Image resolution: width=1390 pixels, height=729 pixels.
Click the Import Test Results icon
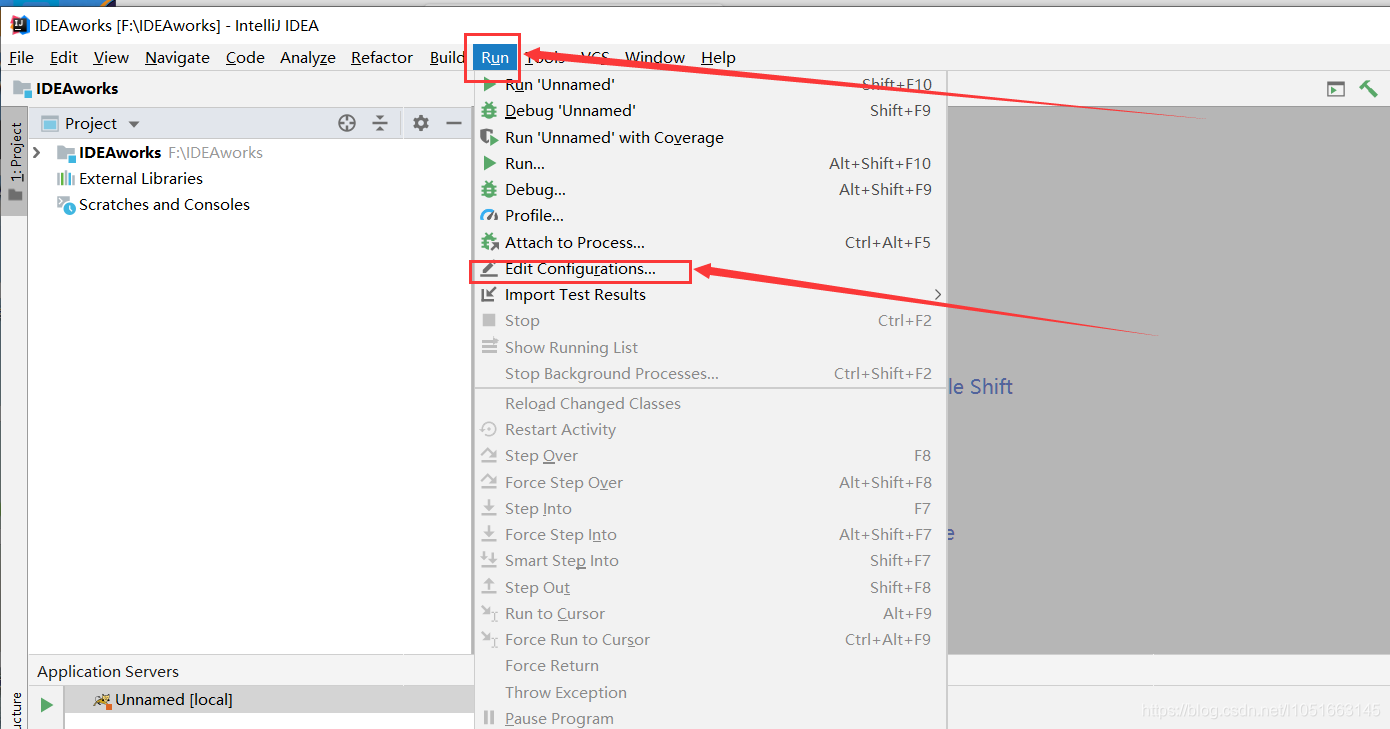(x=489, y=294)
